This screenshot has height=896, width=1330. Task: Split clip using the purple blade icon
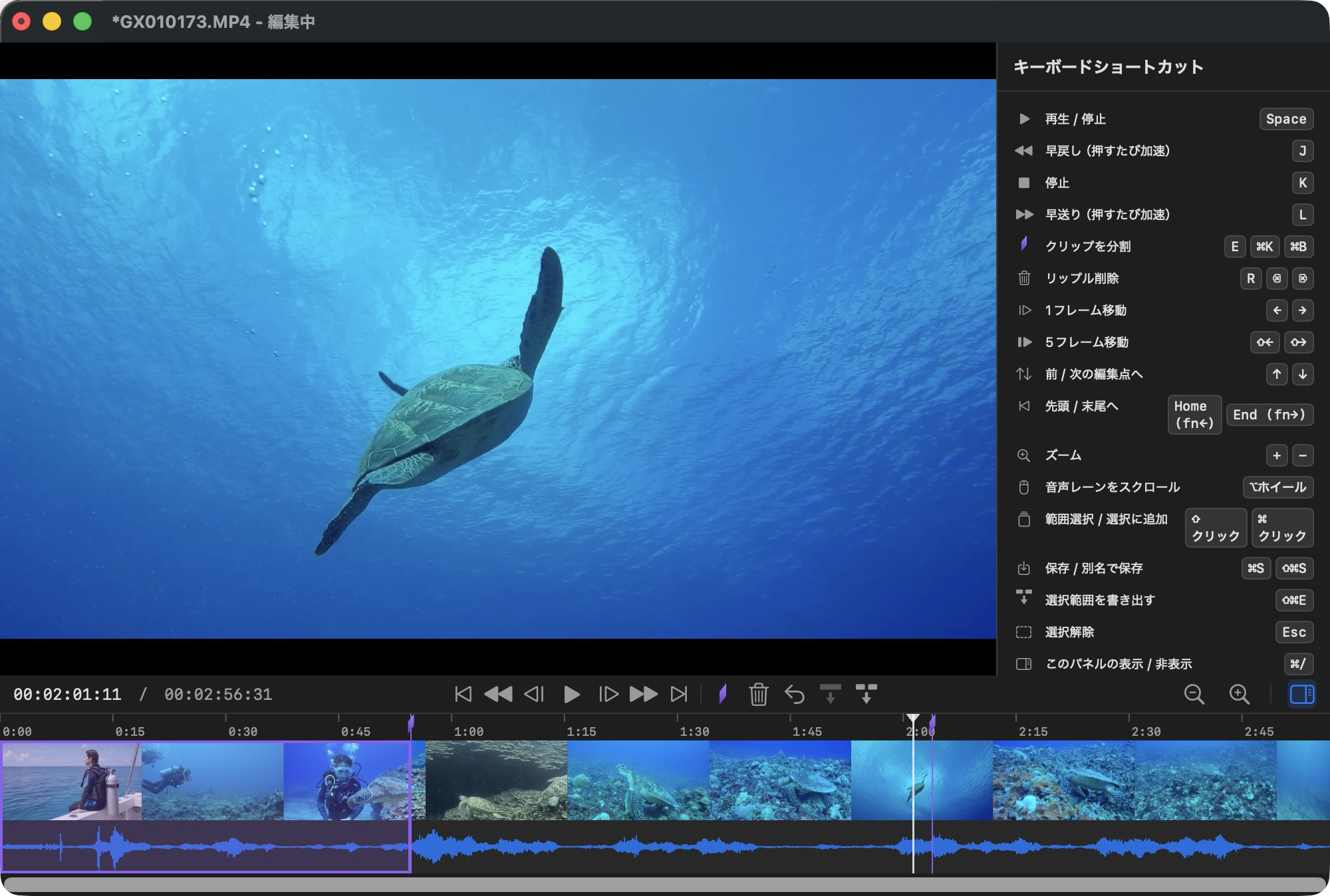(x=723, y=694)
